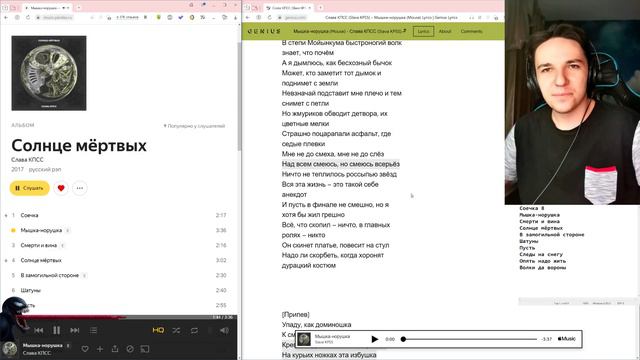Screen dimensions: 640x360
Task: Open a new tab in Genius browser window
Action: click(x=320, y=8)
